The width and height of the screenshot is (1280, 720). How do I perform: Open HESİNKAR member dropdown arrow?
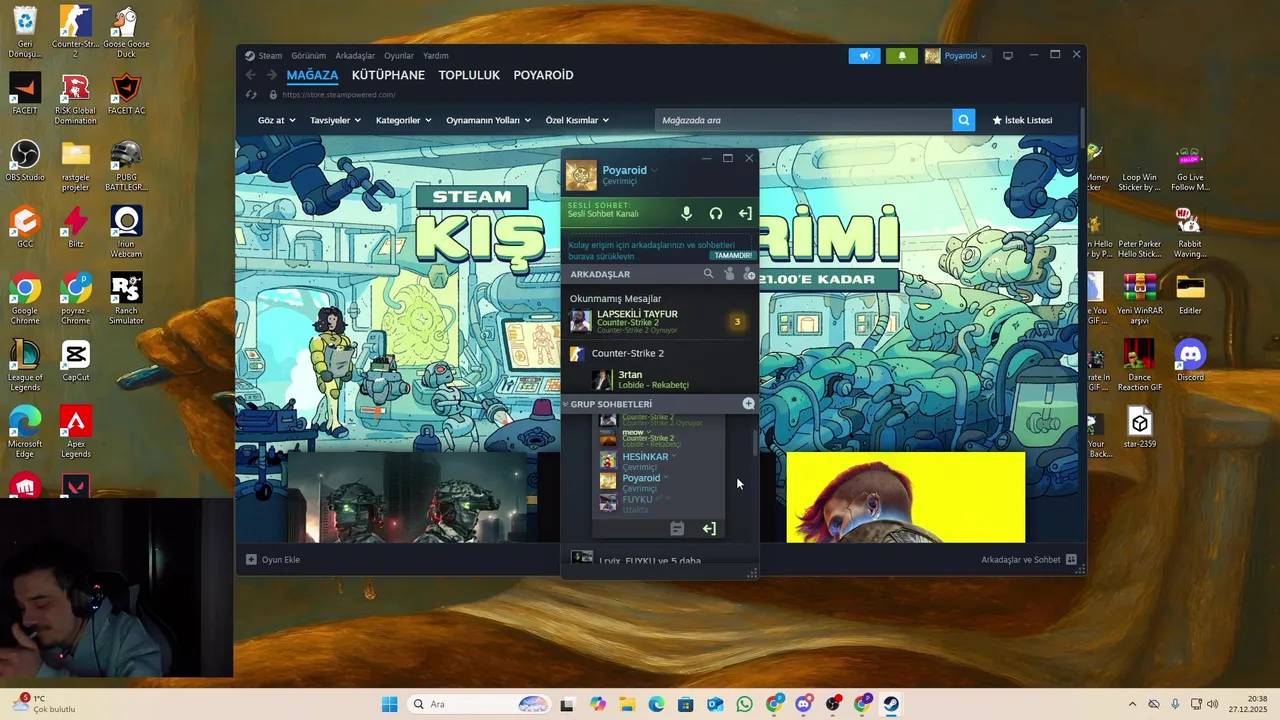[674, 456]
